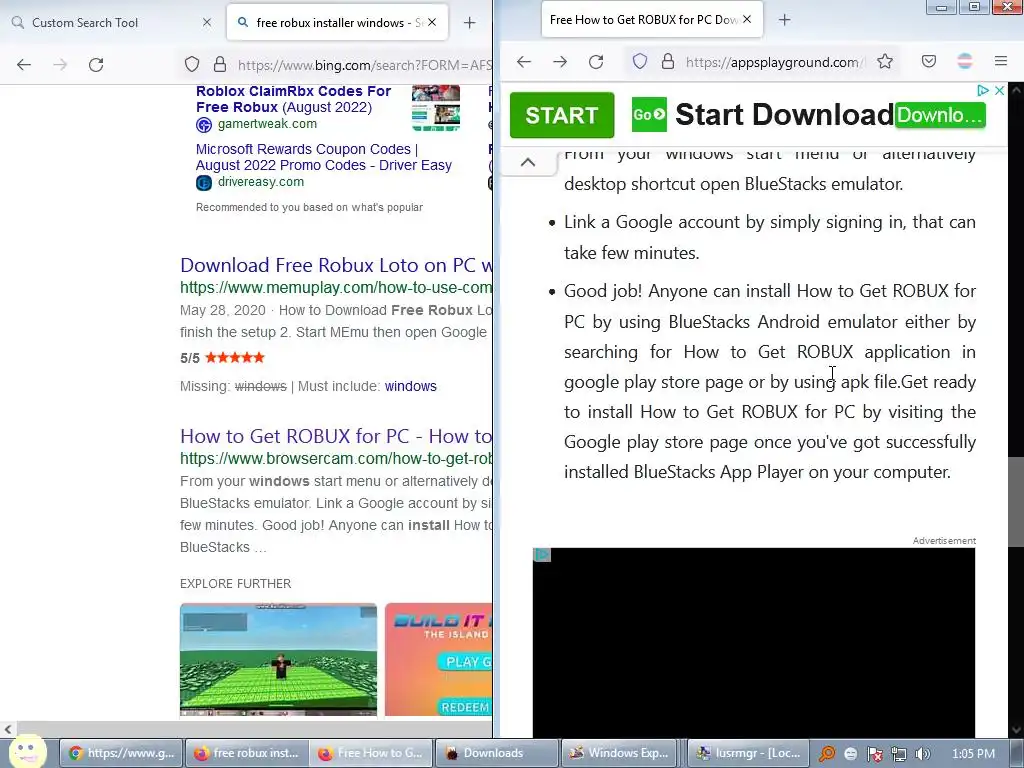This screenshot has height=768, width=1024.
Task: Open the memuplay.com result URL
Action: point(336,287)
